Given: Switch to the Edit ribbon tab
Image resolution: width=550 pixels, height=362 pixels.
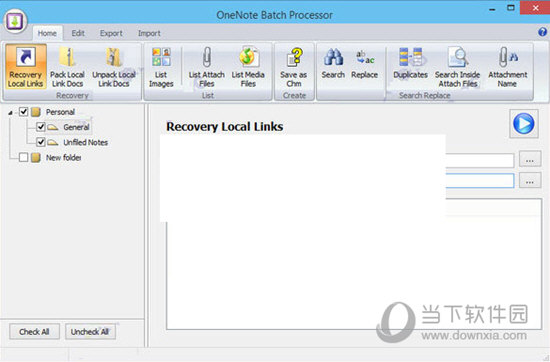Looking at the screenshot, I should 78,33.
